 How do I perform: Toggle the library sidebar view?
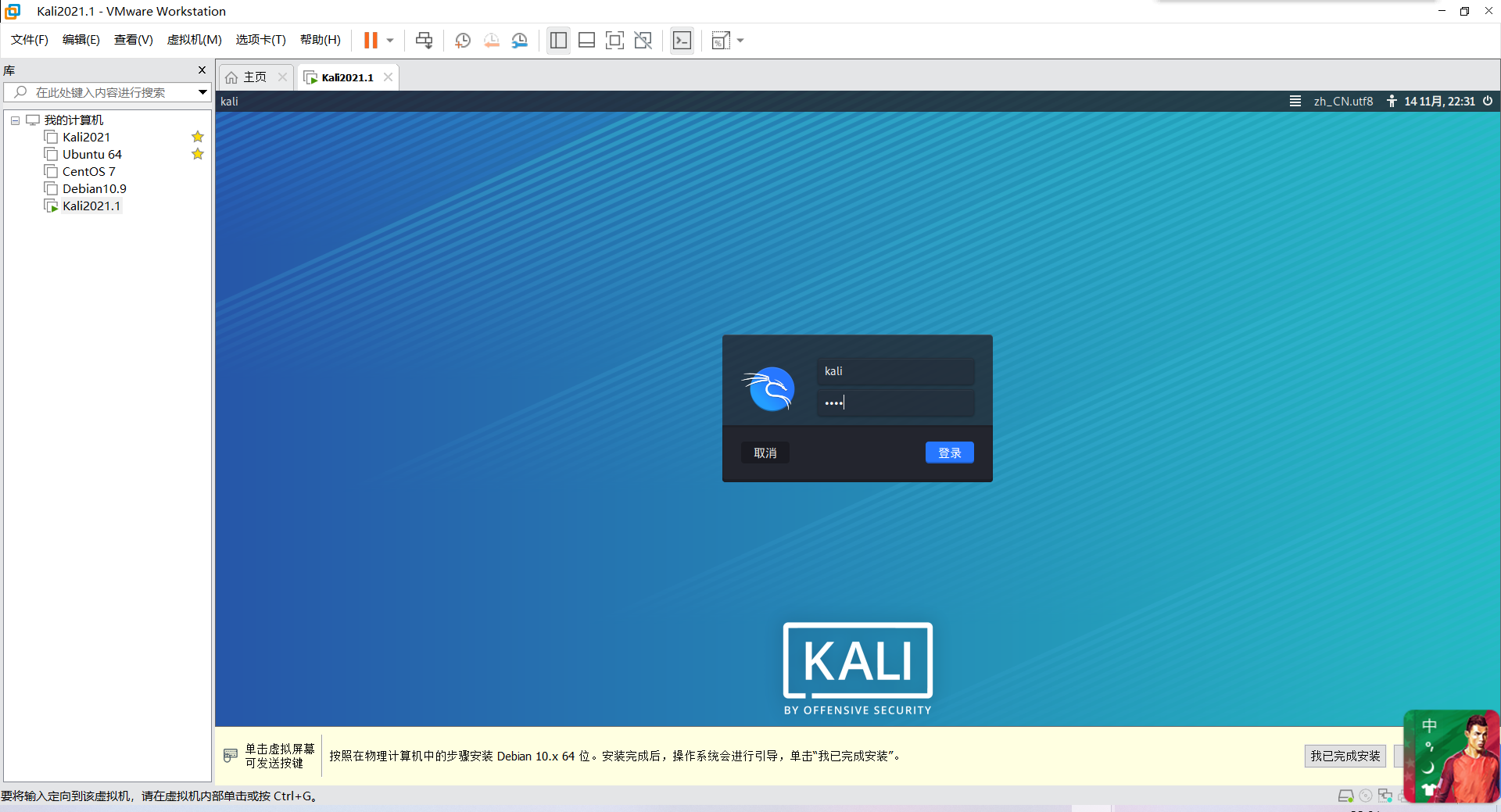pyautogui.click(x=558, y=40)
